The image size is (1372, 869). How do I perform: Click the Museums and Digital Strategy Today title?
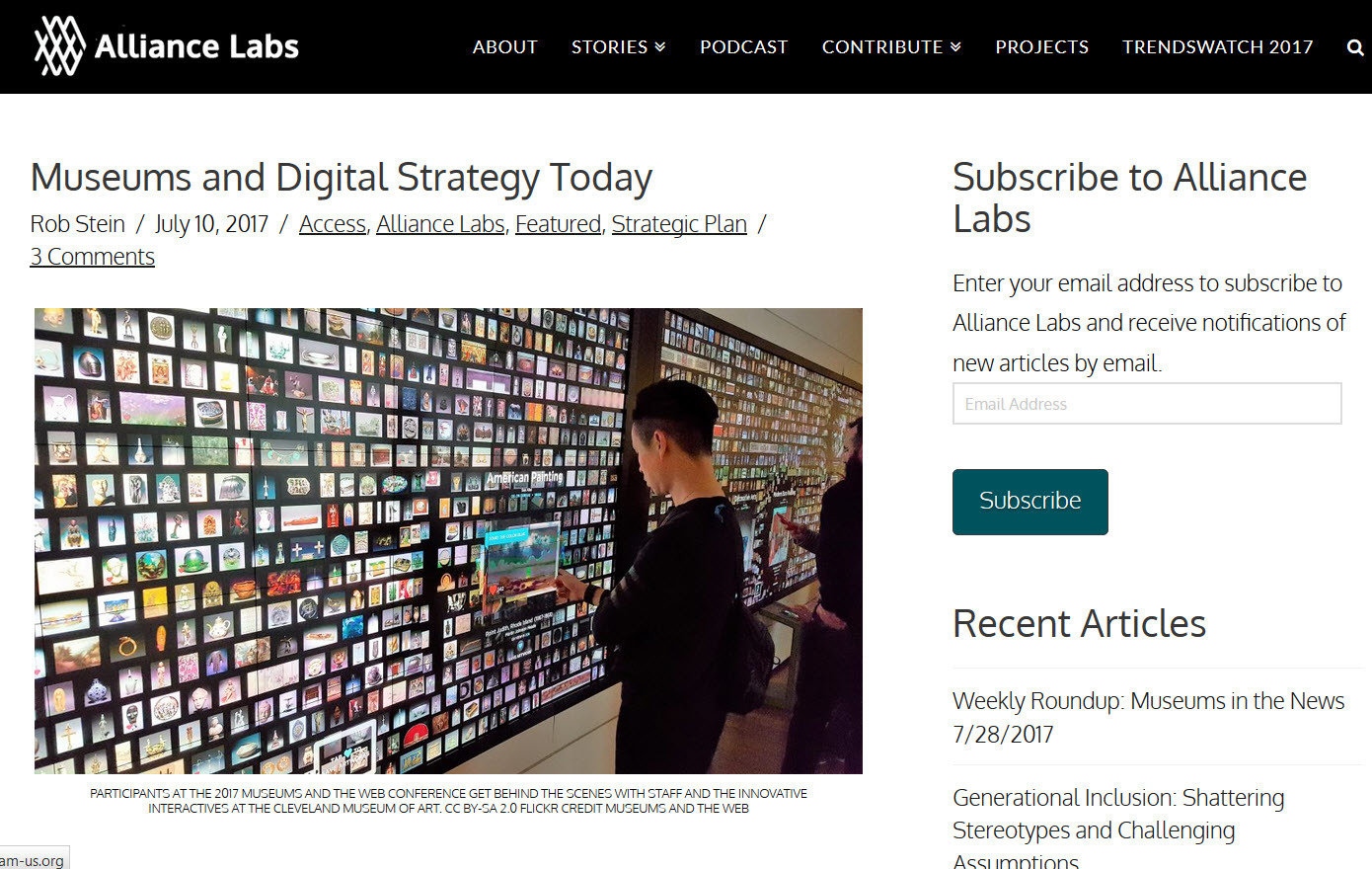[342, 178]
